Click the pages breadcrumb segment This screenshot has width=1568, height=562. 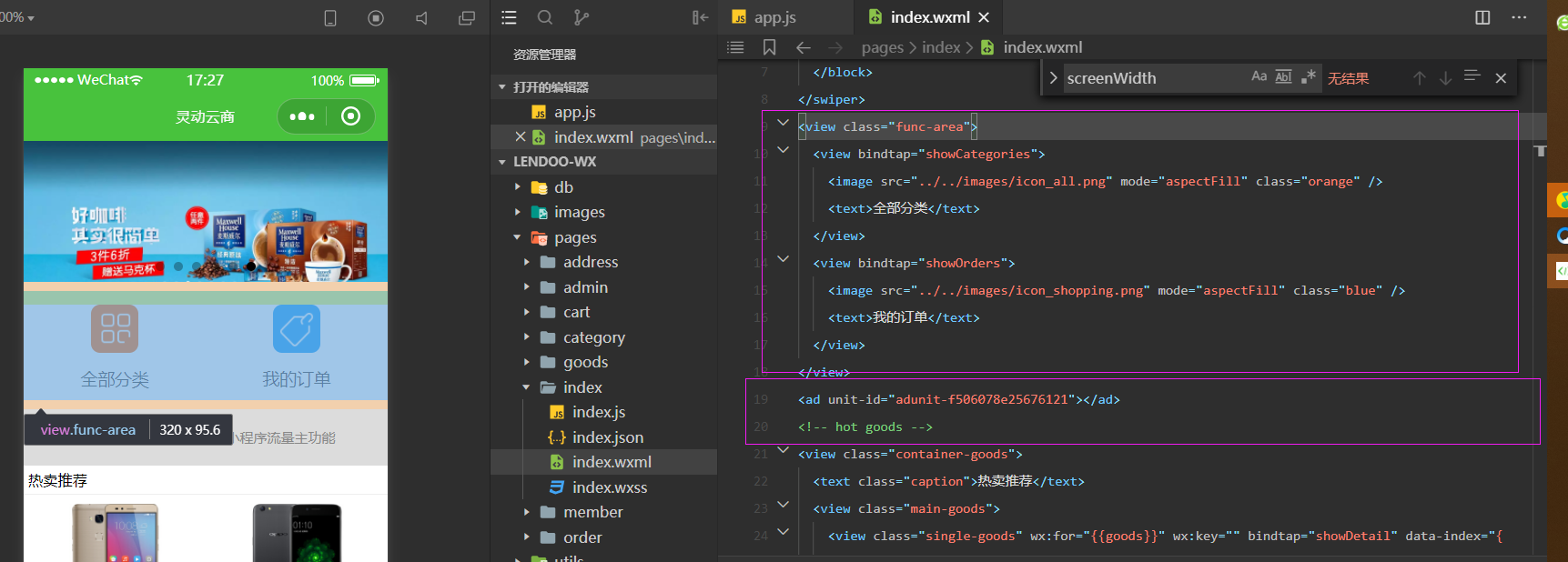pos(883,47)
